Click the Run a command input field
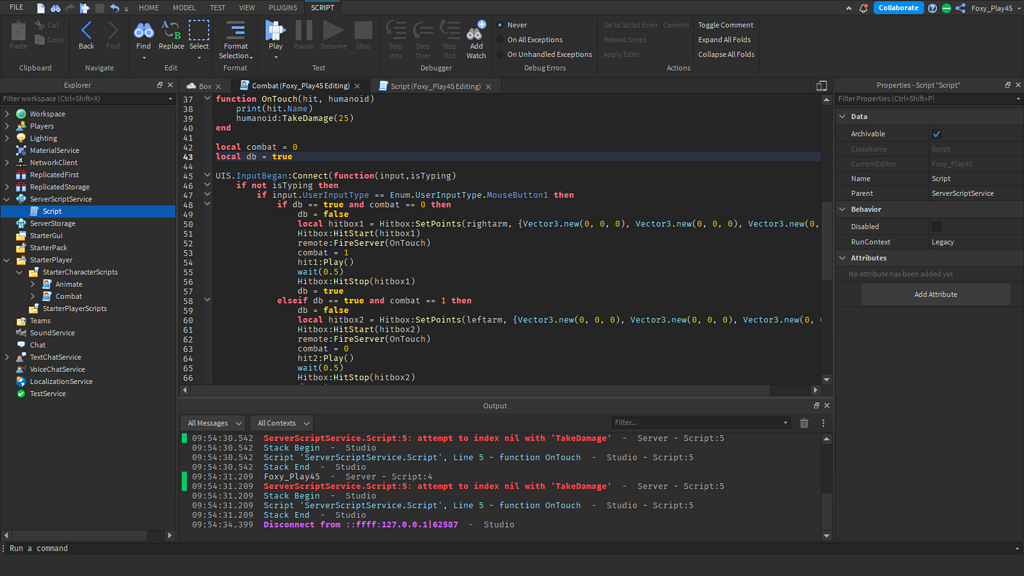Viewport: 1024px width, 576px height. (100, 548)
